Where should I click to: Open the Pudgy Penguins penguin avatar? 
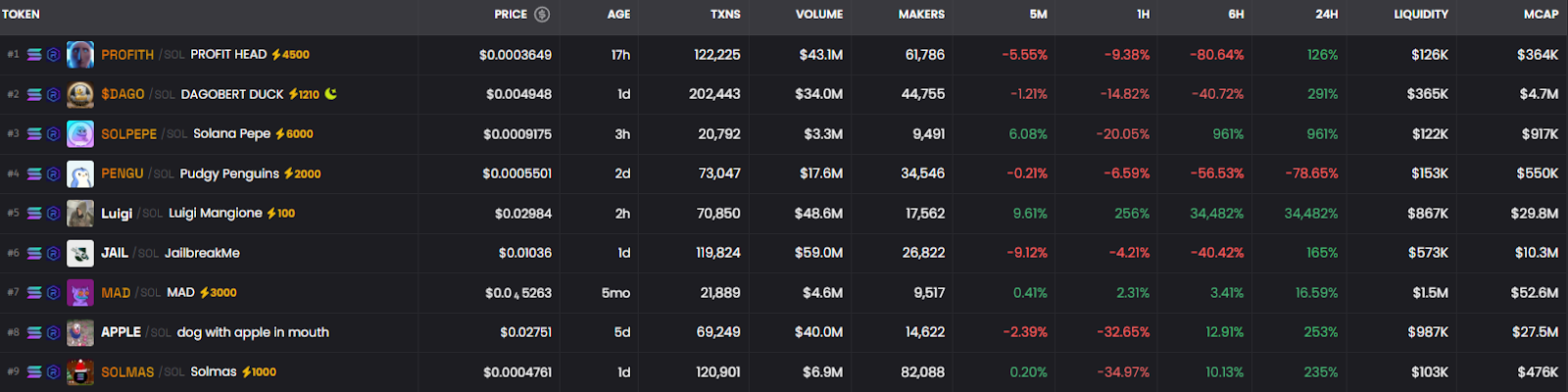(80, 174)
